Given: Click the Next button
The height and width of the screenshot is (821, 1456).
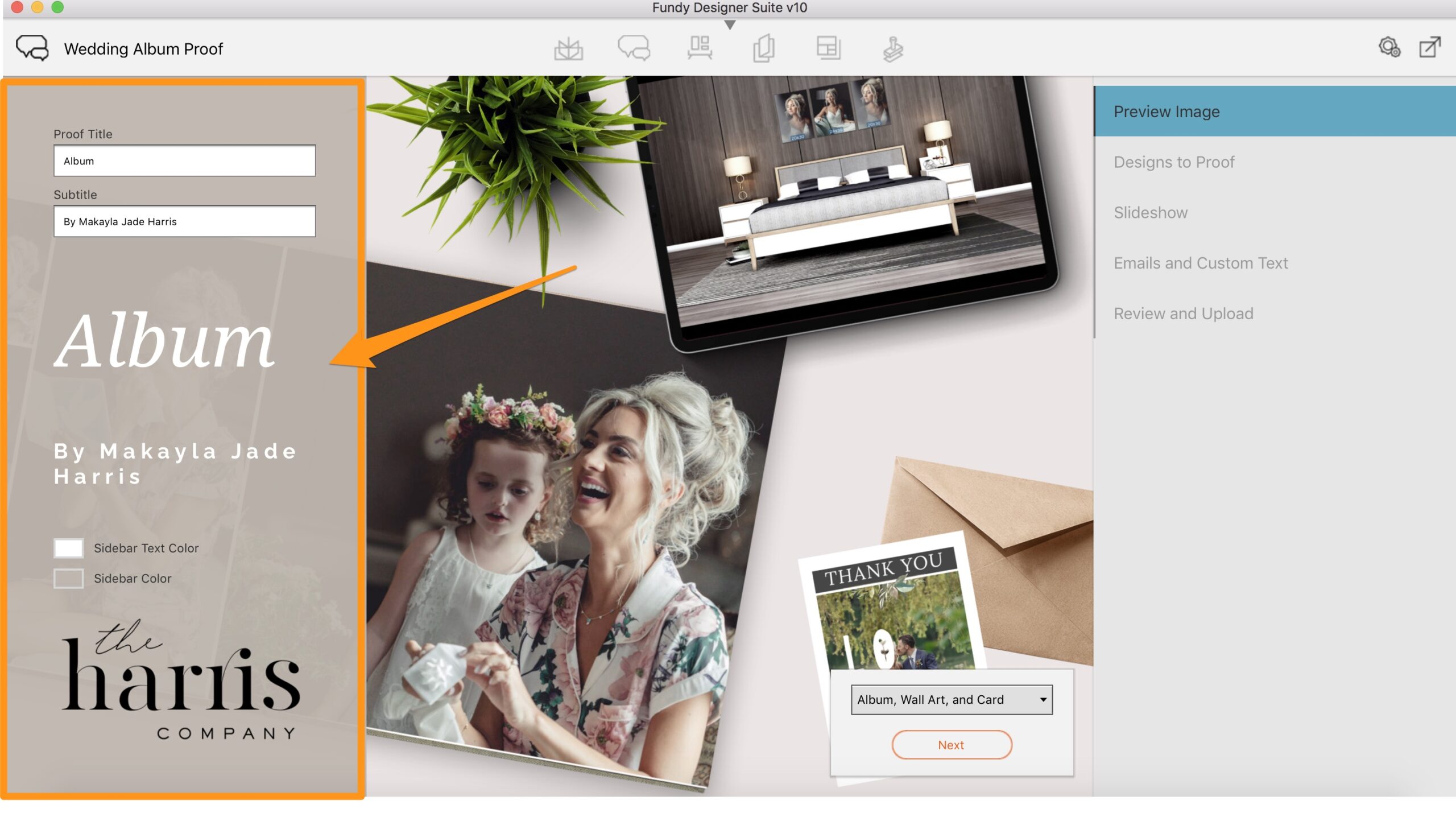Looking at the screenshot, I should (x=952, y=745).
